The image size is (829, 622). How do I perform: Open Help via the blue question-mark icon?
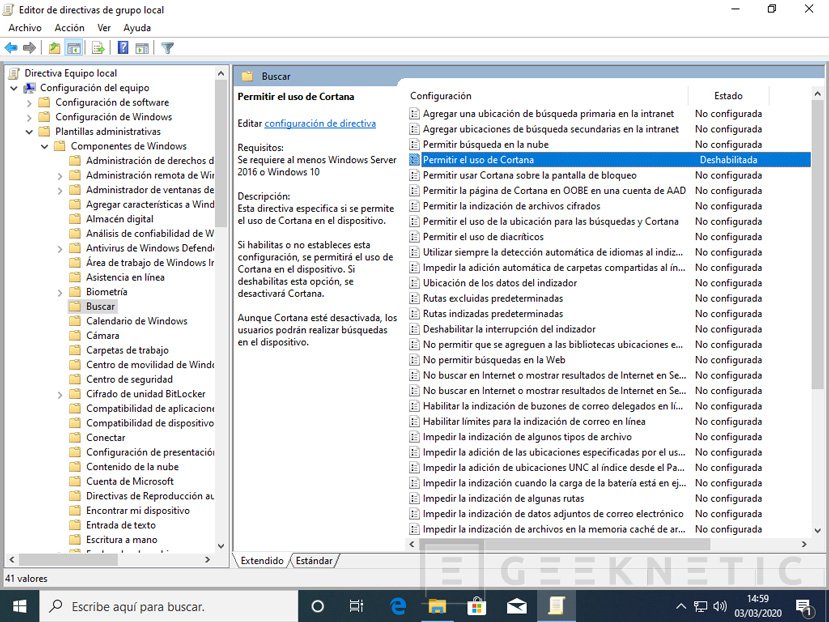pos(123,47)
